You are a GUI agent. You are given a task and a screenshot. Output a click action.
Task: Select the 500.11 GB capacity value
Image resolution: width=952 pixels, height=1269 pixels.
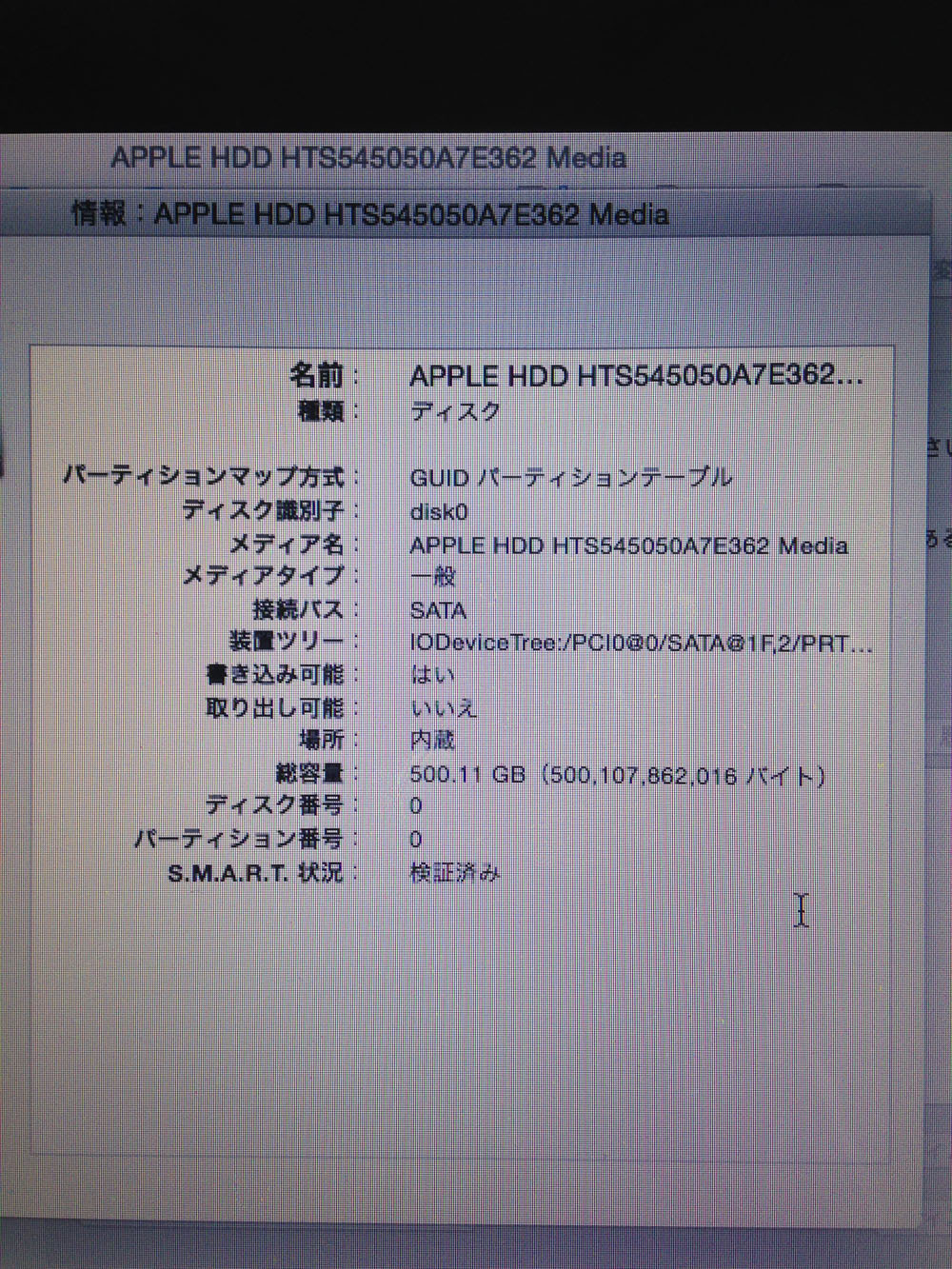point(618,775)
